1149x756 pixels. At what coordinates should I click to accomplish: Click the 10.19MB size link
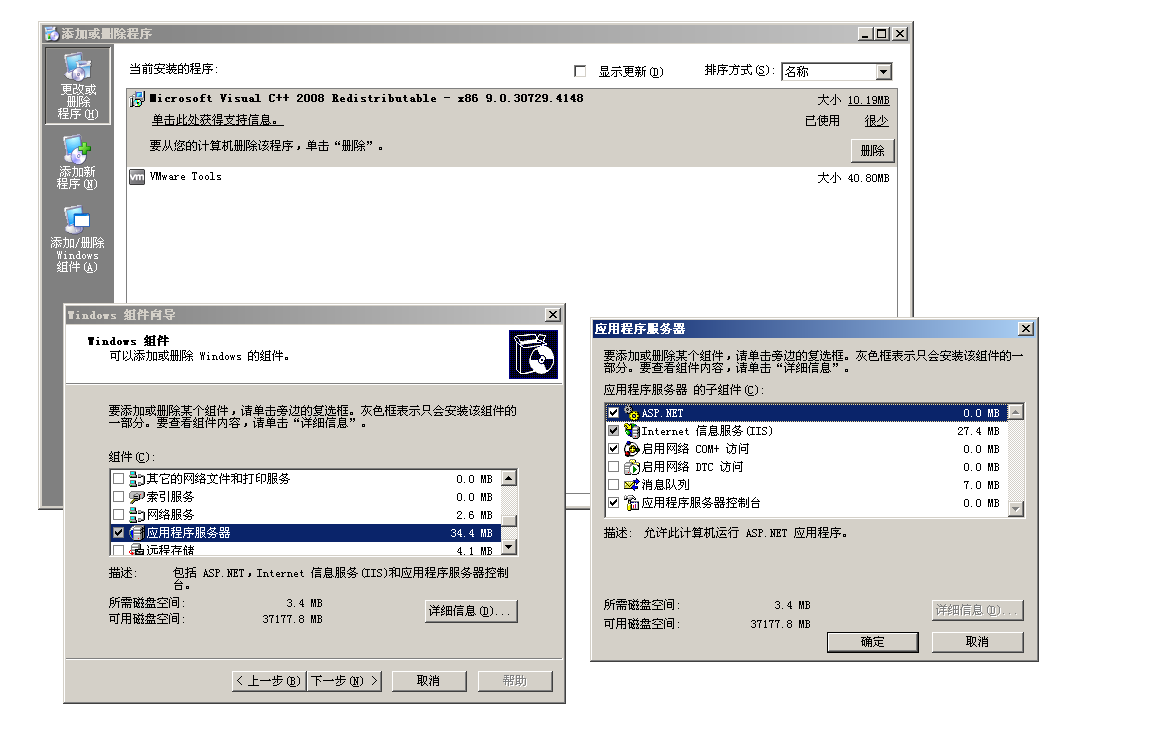pyautogui.click(x=868, y=100)
